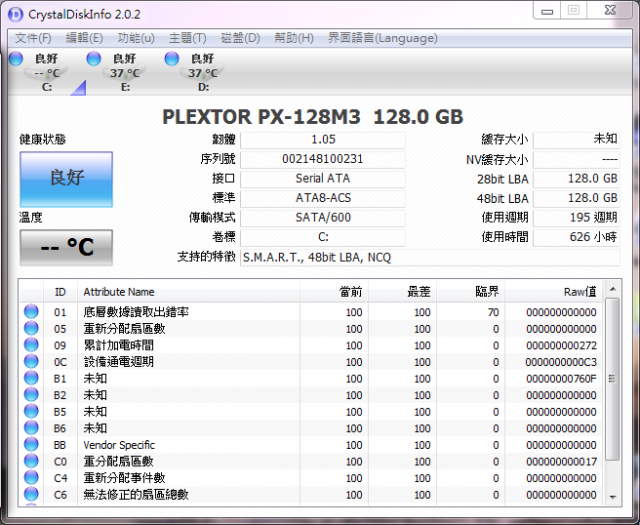
Task: Select row 重分配扇區數
Action: [311, 461]
